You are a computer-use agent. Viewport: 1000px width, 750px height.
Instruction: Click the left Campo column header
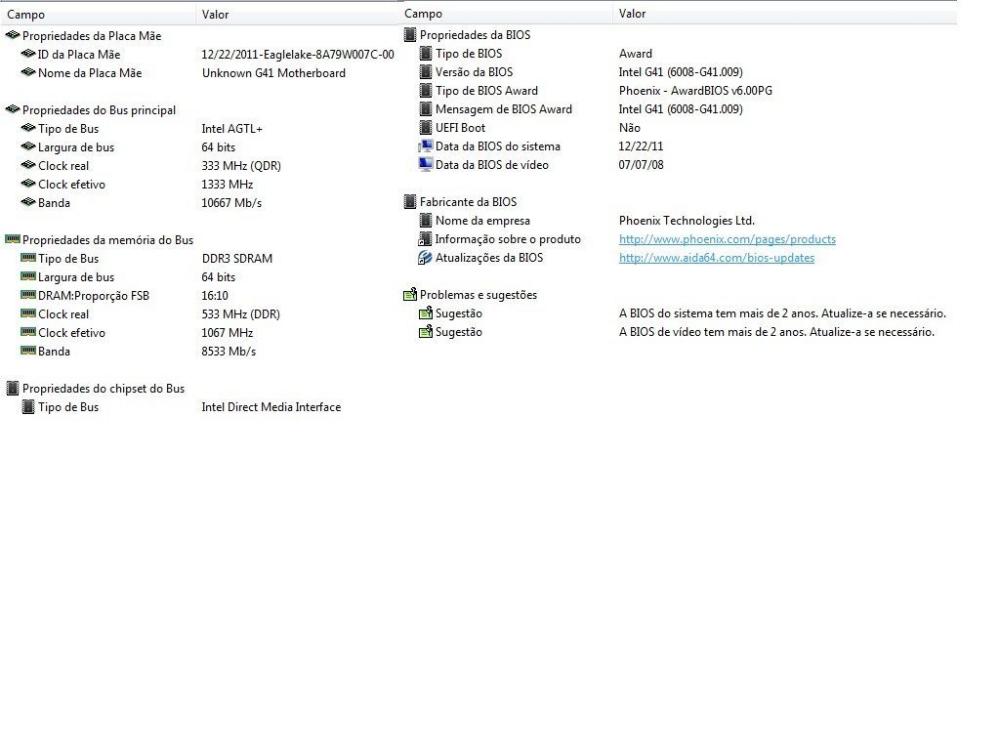click(25, 14)
